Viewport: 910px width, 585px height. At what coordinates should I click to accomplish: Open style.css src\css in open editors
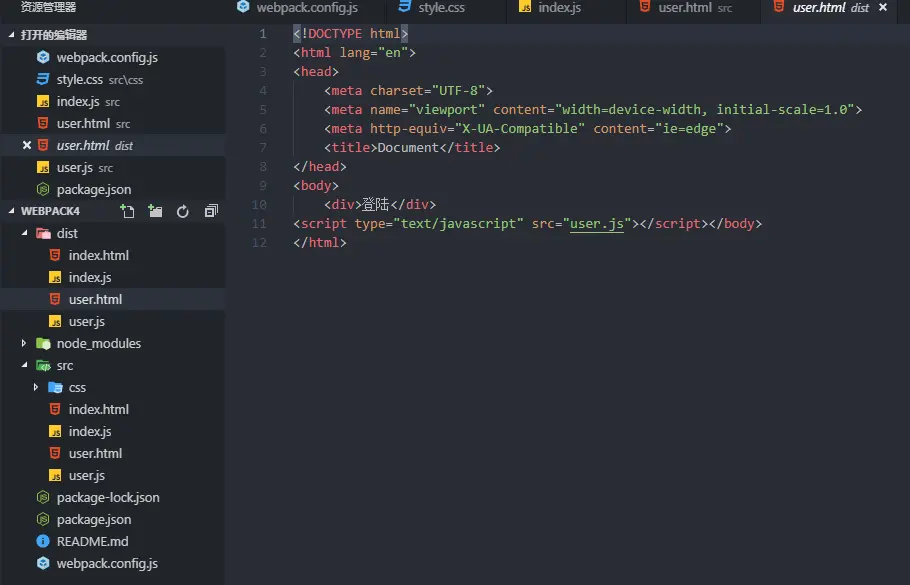[113, 80]
